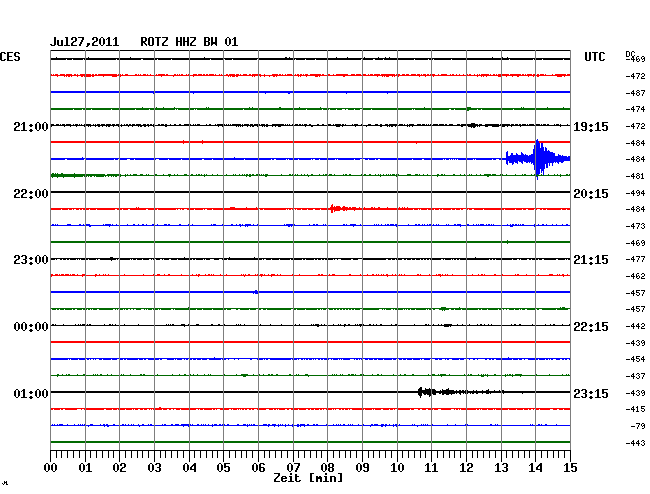Select the DC offset value -474
Image resolution: width=650 pixels, height=494 pixels.
[x=635, y=109]
